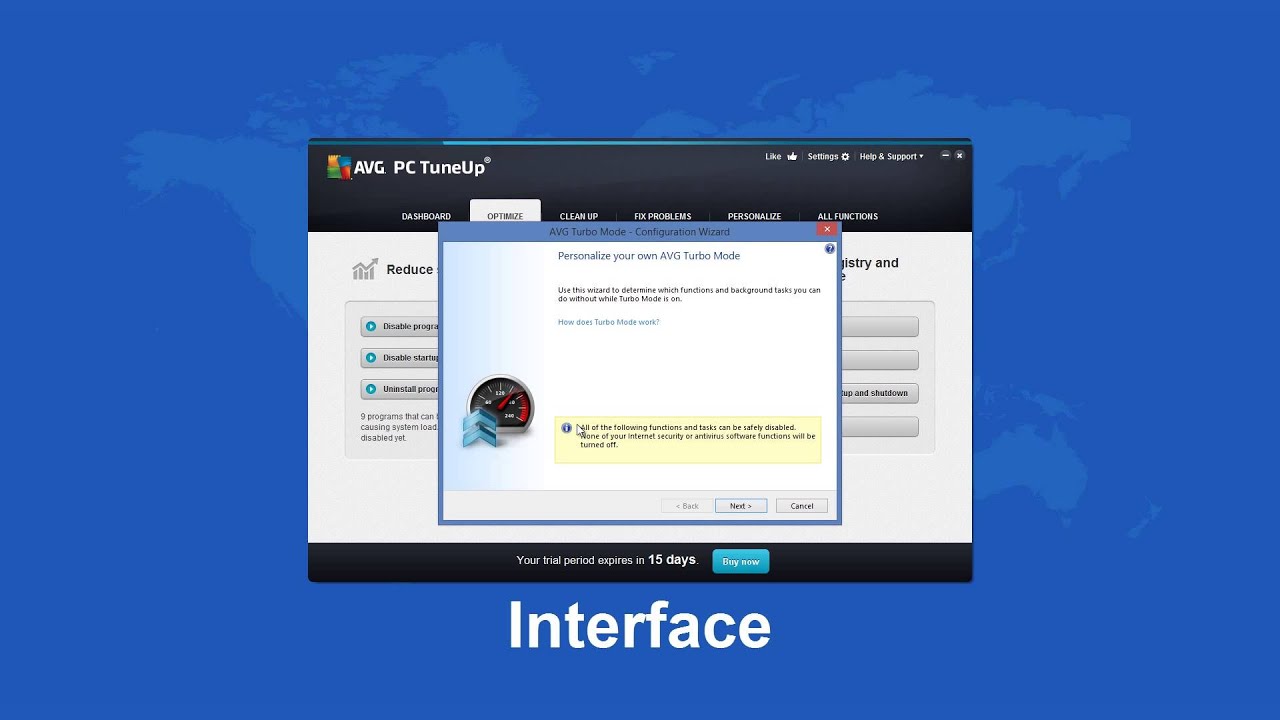Switch to the Dashboard tab

(x=426, y=216)
